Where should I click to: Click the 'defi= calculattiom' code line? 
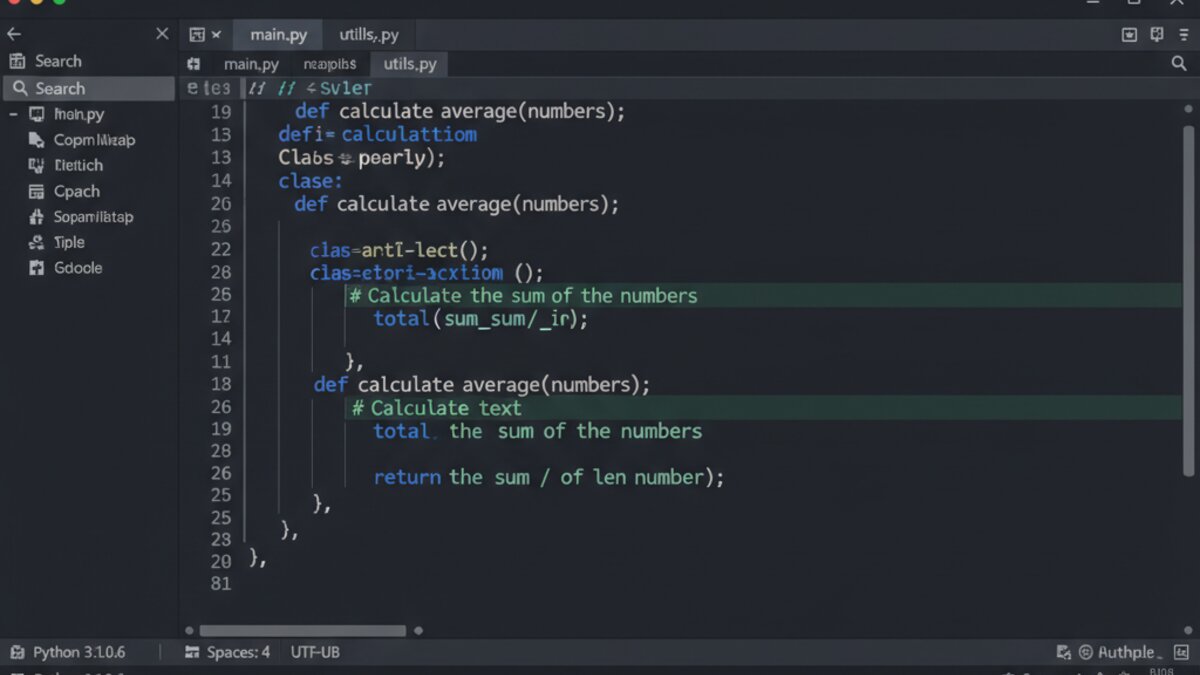click(378, 134)
